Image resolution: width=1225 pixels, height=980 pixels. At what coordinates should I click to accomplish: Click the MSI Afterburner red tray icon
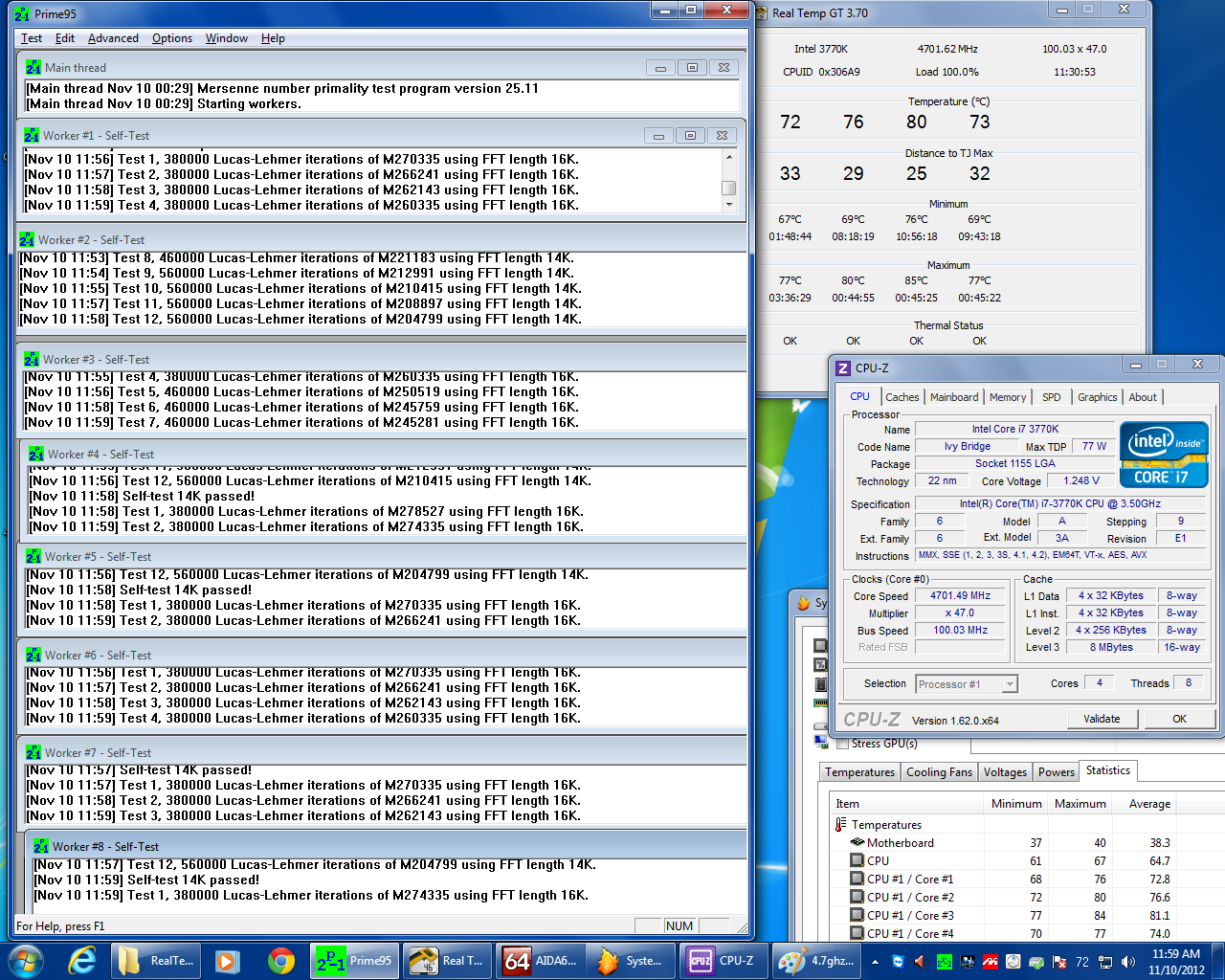(991, 962)
